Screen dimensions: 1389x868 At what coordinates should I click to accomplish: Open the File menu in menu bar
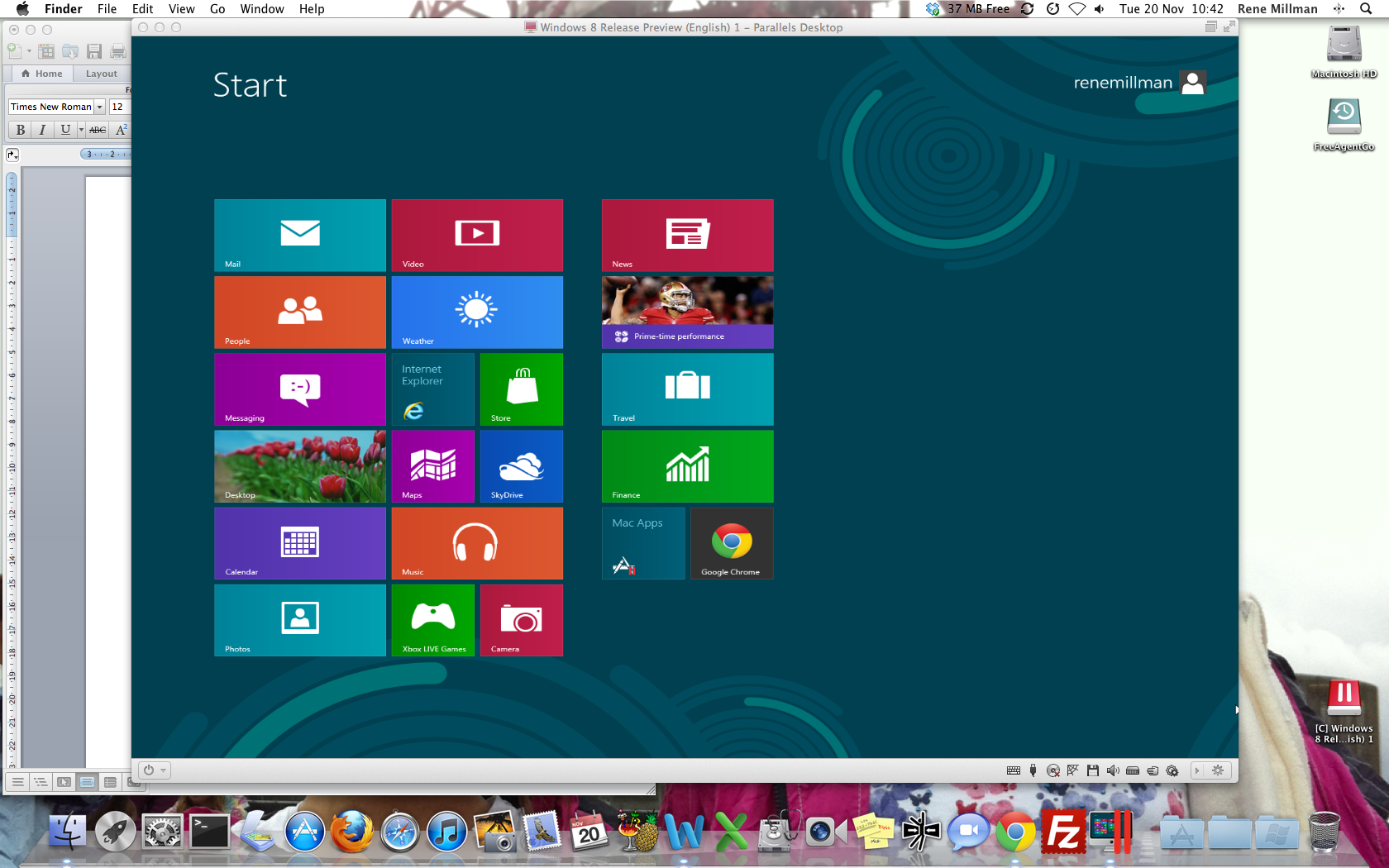(x=107, y=9)
